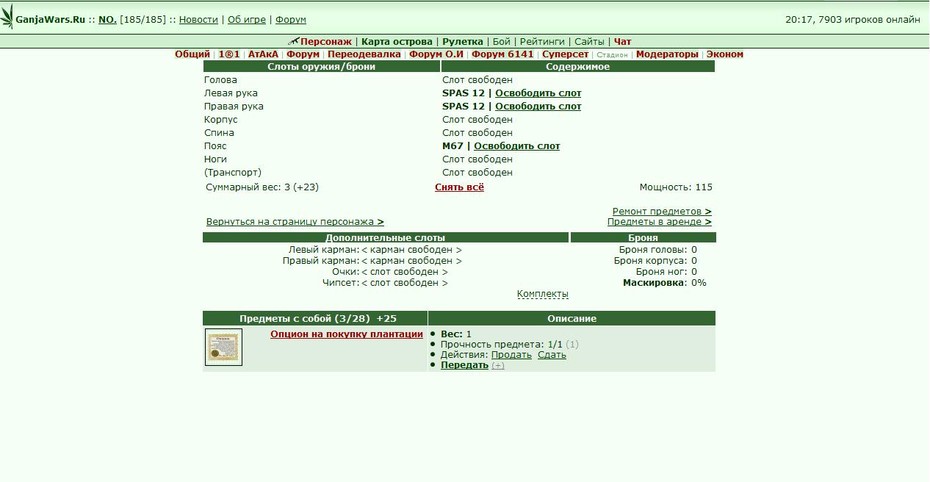Open the Бой menu item
The image size is (930, 482).
(x=501, y=42)
